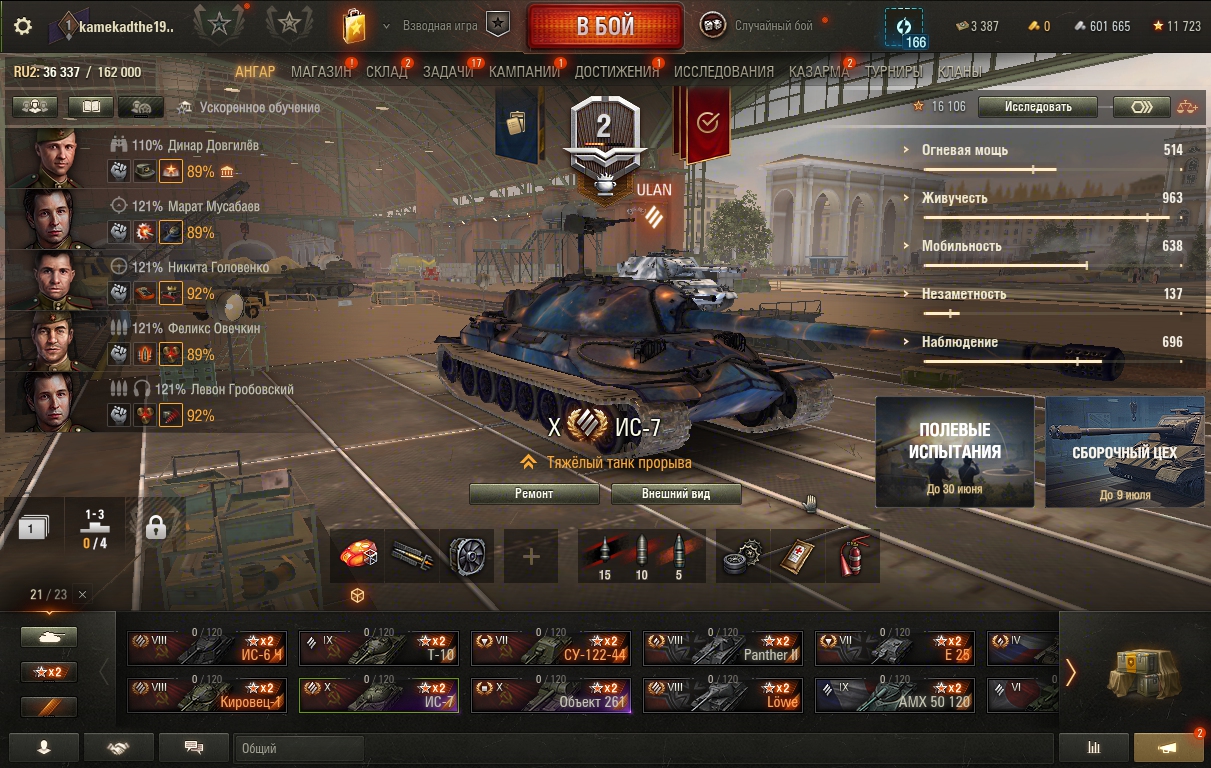This screenshot has width=1211, height=768.
Task: Click the padlock platoon lock icon
Action: [x=155, y=527]
